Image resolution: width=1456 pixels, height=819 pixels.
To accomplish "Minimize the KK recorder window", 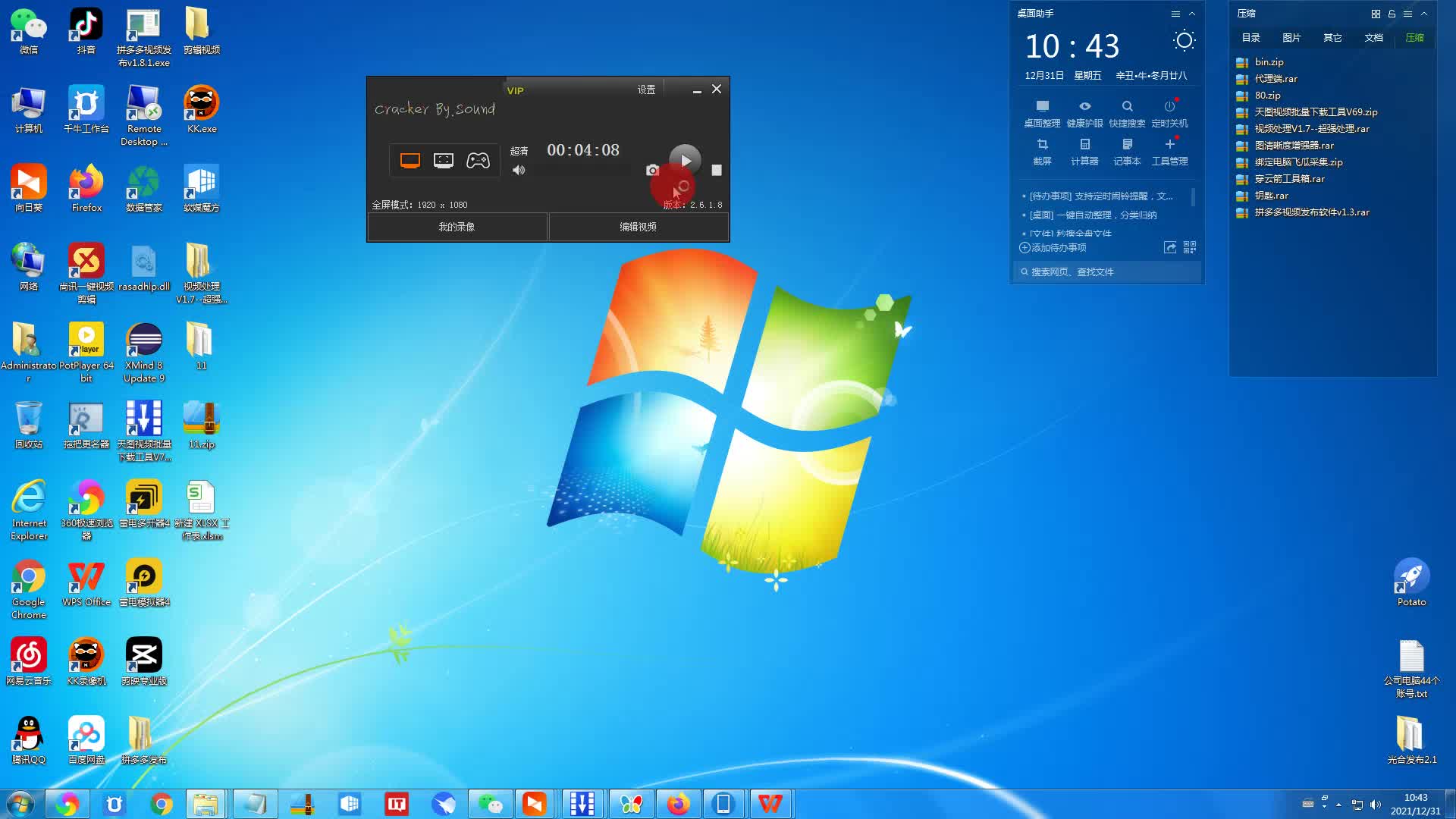I will tap(696, 90).
